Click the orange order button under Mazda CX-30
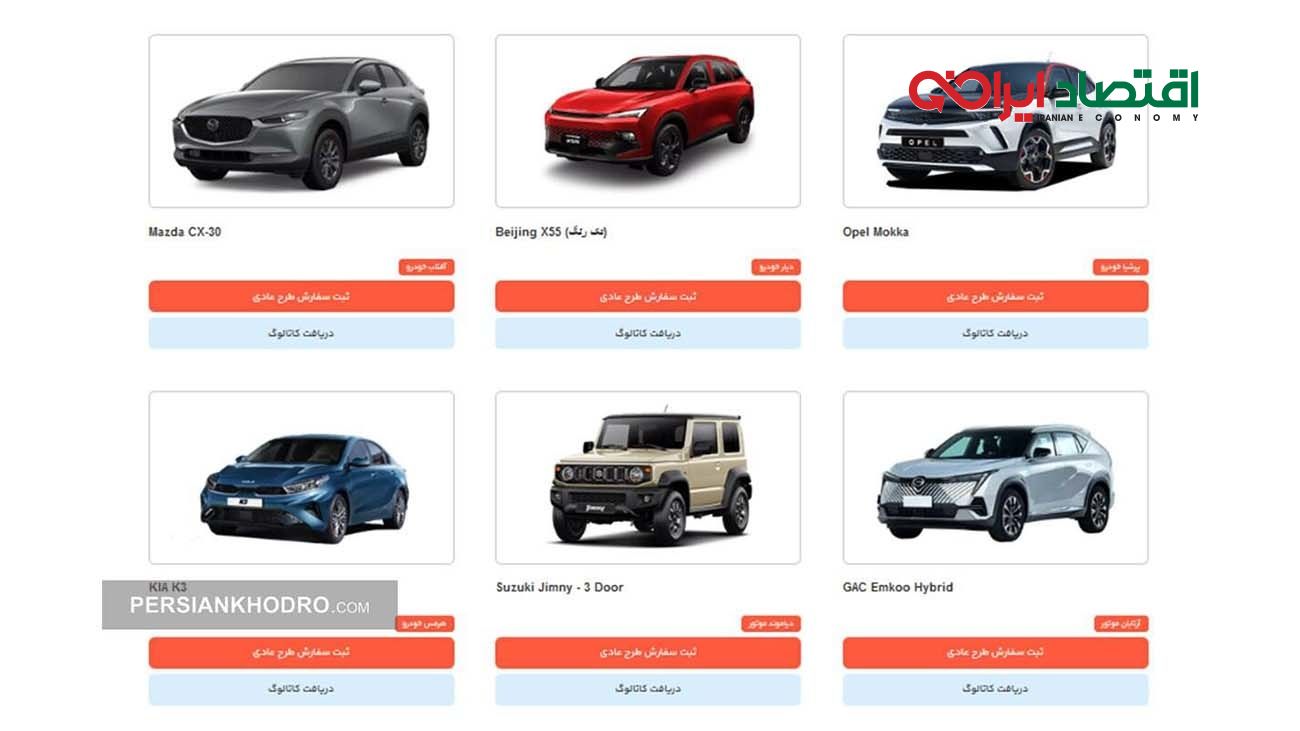Image resolution: width=1300 pixels, height=731 pixels. tap(301, 296)
